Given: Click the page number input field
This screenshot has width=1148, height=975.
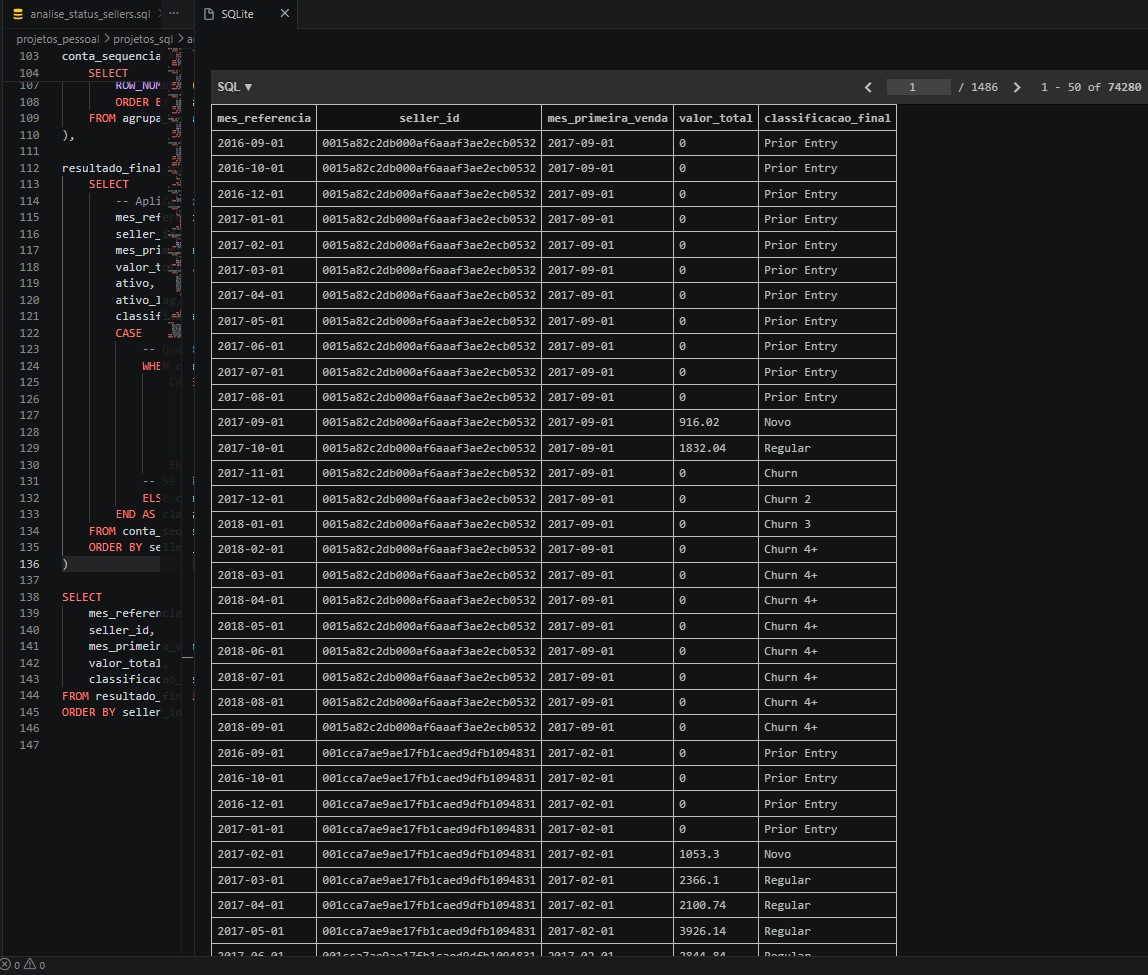Looking at the screenshot, I should pos(918,87).
